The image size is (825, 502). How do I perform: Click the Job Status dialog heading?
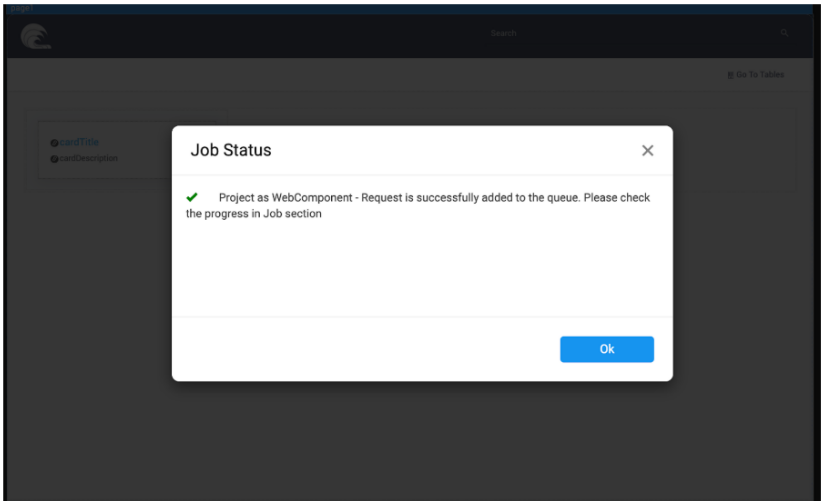231,150
